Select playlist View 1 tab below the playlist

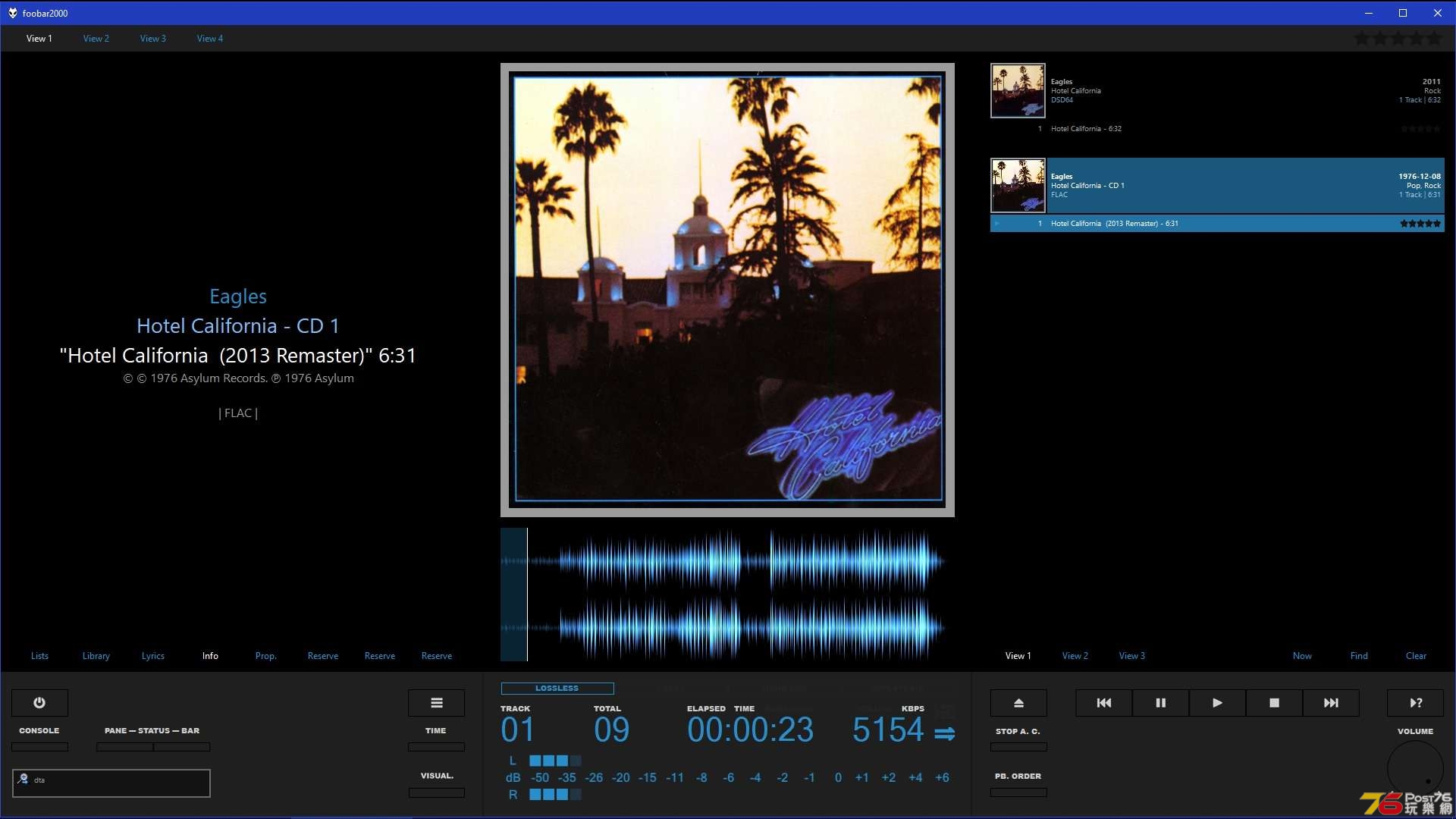[1018, 656]
